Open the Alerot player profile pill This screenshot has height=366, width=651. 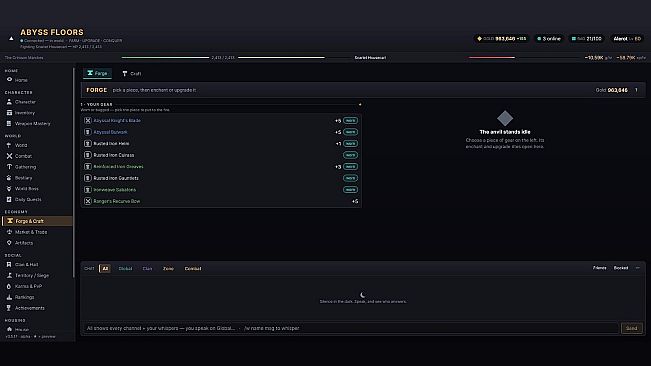[627, 39]
